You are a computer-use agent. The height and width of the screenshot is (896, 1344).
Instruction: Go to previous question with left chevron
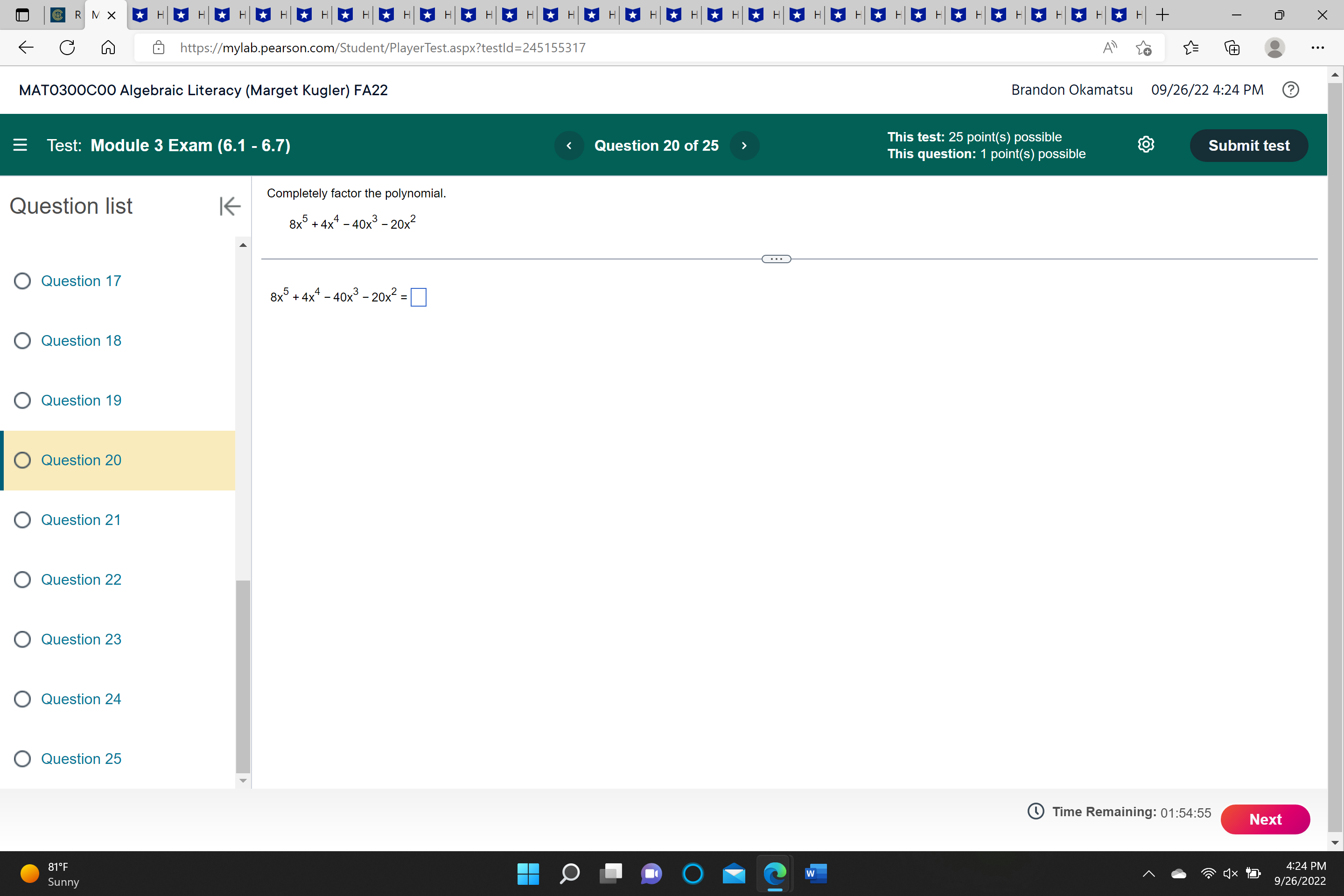tap(568, 146)
